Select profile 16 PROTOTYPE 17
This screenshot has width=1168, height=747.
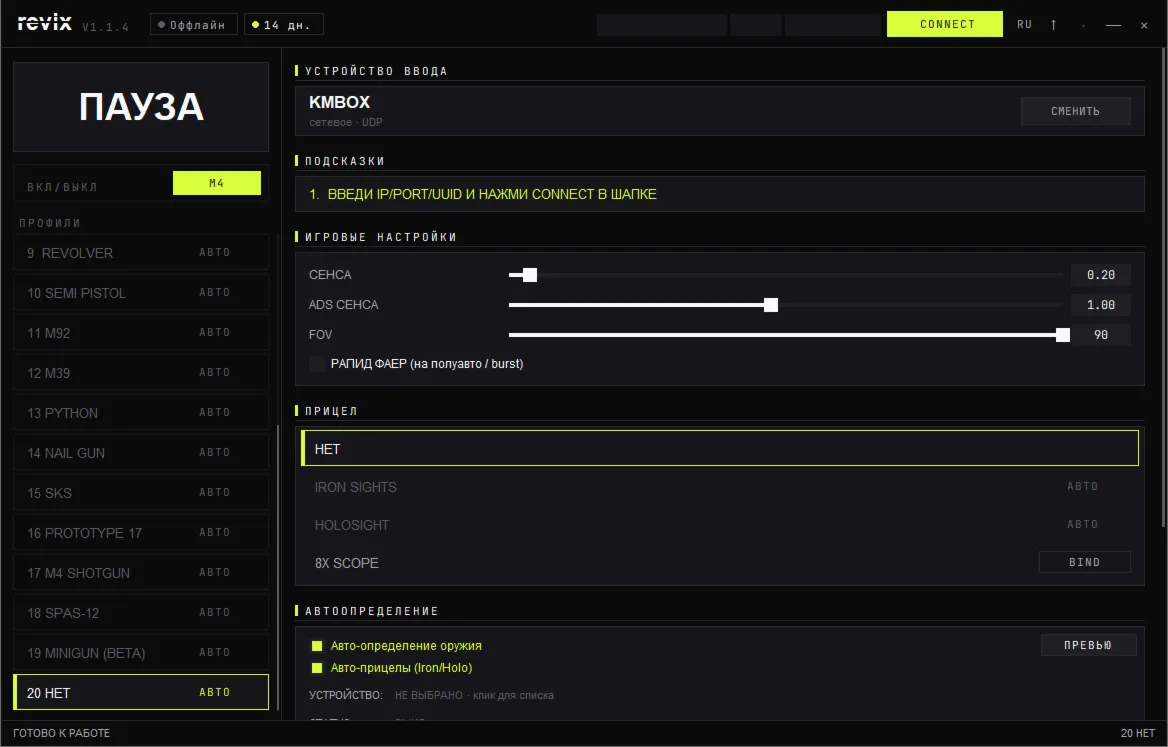(x=141, y=533)
